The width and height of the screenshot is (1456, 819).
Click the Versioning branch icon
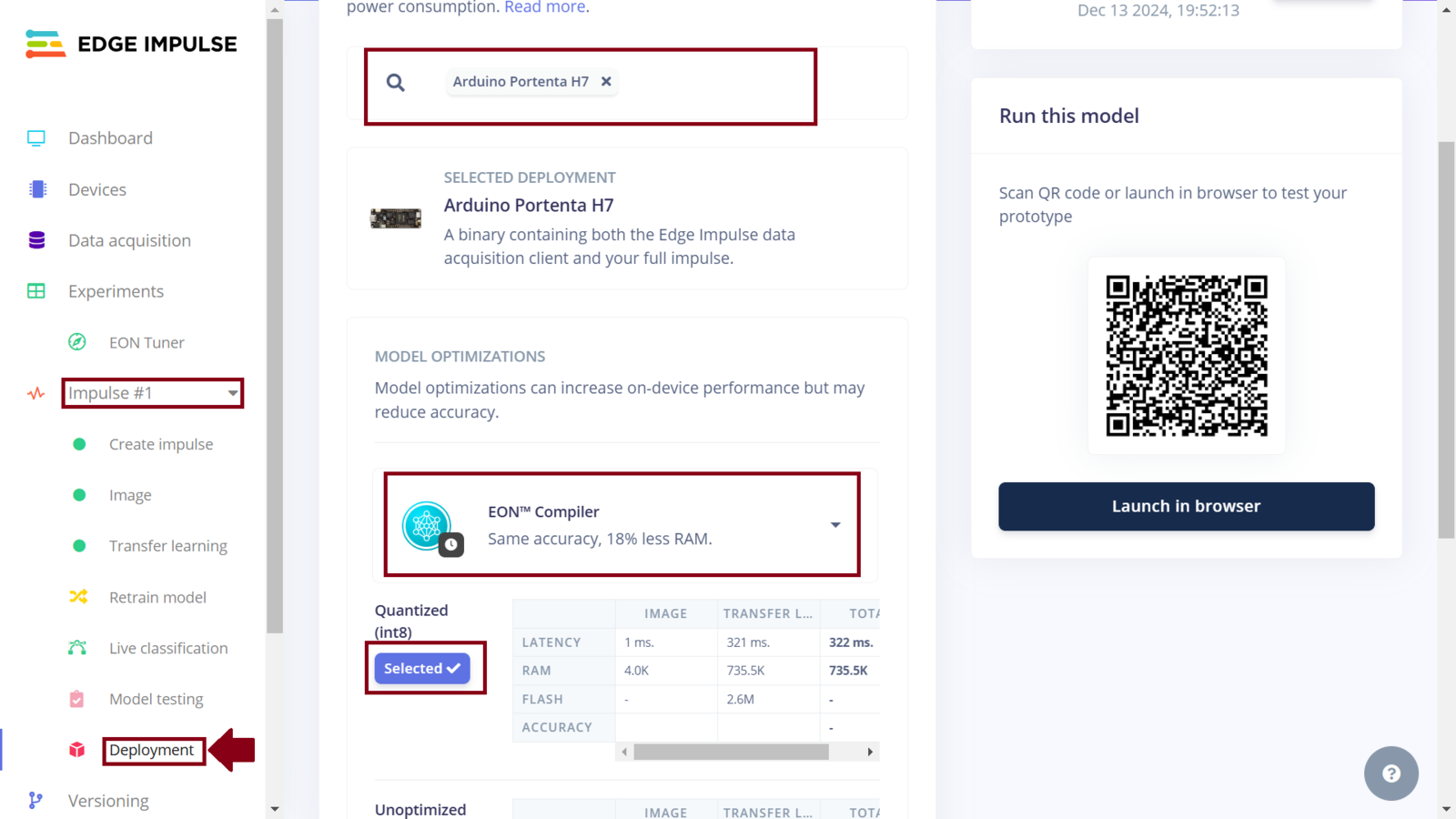(35, 801)
